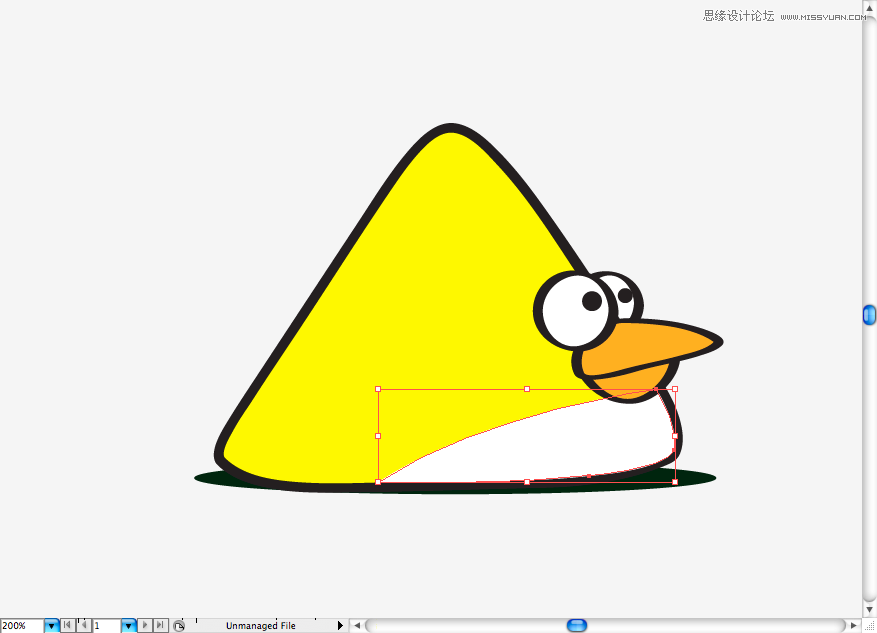Image resolution: width=877 pixels, height=633 pixels.
Task: Click the horizontal scrollbar left arrow
Action: (x=357, y=626)
